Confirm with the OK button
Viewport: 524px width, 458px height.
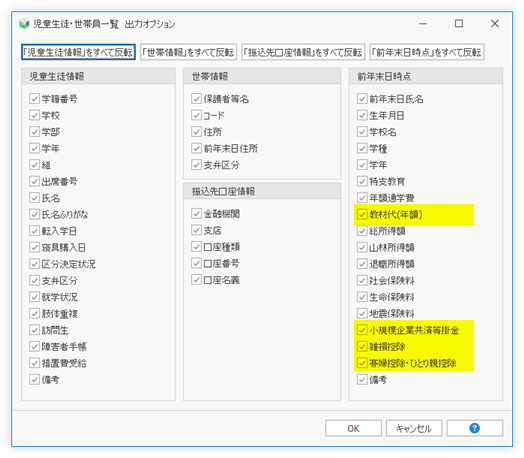click(x=353, y=428)
